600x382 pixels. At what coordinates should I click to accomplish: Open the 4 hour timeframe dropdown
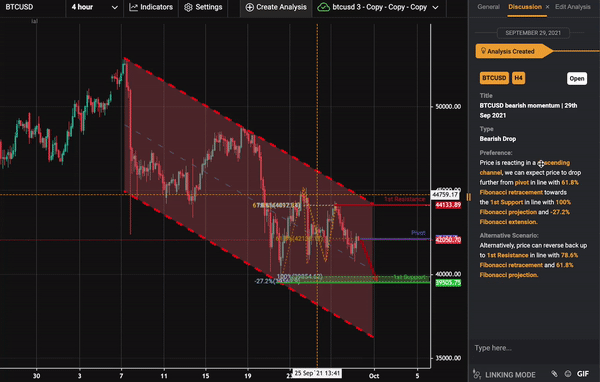pos(94,7)
